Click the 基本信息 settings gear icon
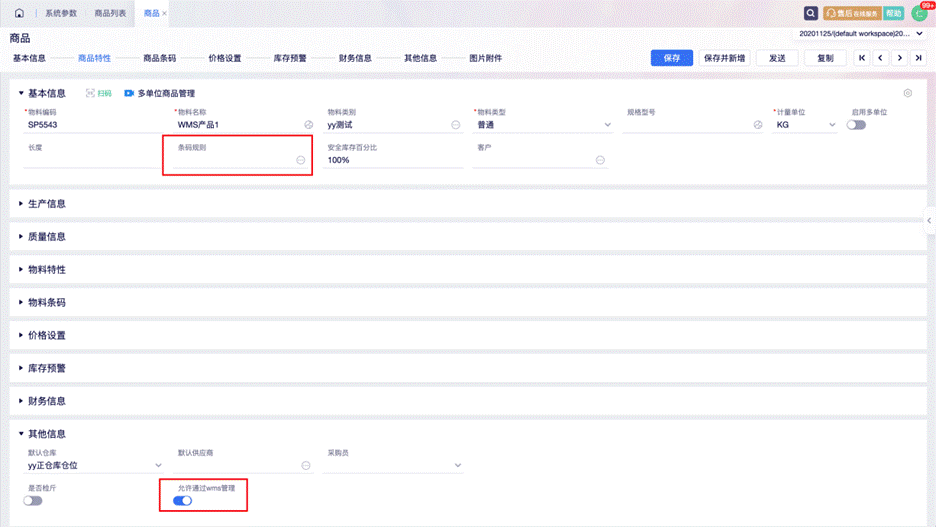 point(908,93)
